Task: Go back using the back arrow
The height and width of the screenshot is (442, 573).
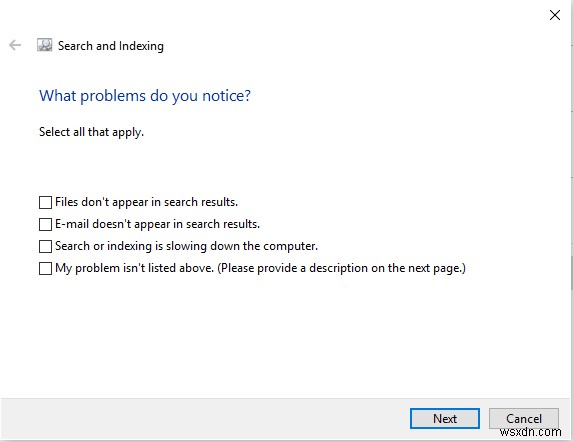Action: (x=15, y=45)
